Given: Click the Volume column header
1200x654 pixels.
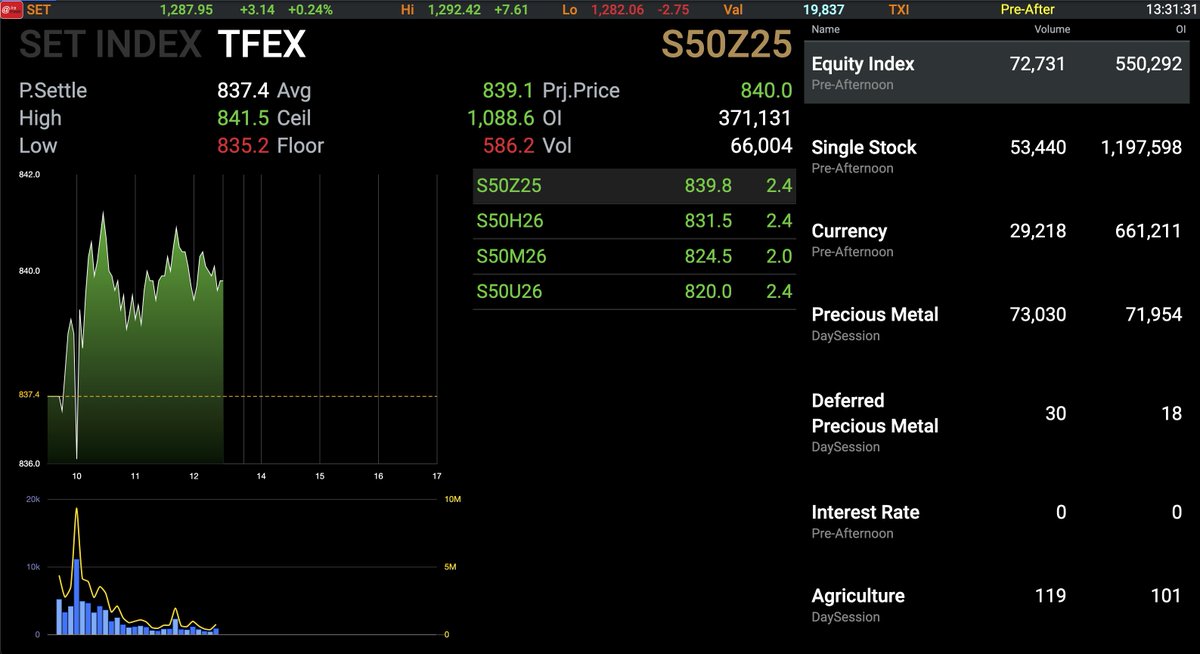Looking at the screenshot, I should coord(1052,30).
